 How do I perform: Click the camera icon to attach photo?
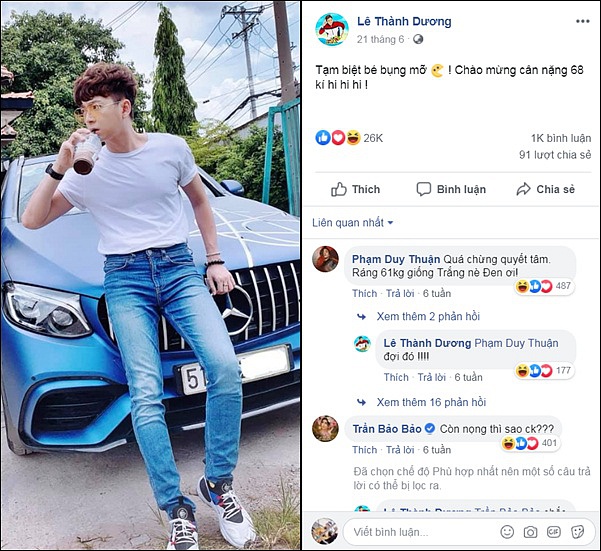pyautogui.click(x=530, y=532)
